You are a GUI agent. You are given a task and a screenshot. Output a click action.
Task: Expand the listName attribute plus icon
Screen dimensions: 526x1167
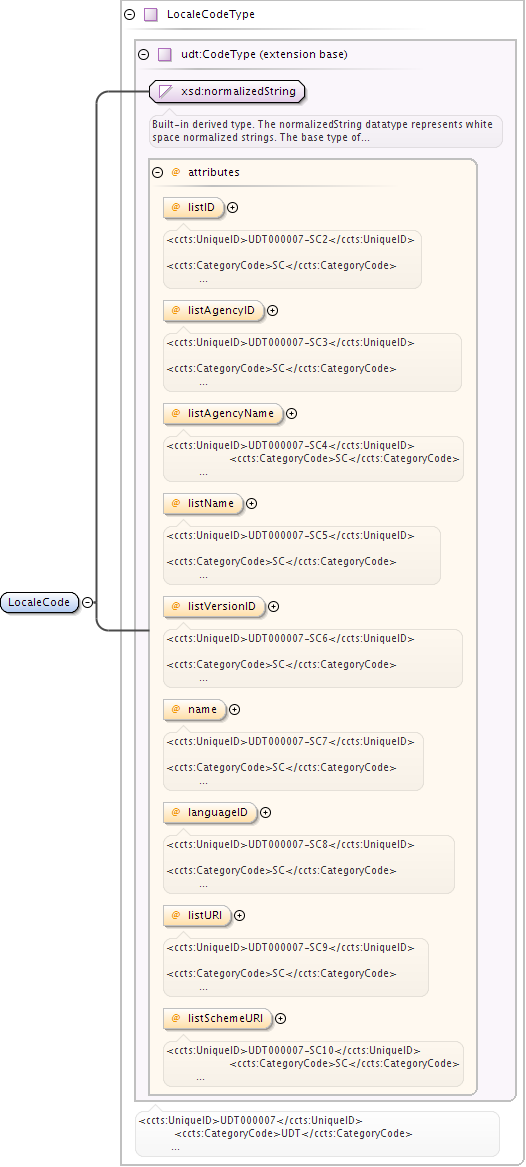coord(251,503)
